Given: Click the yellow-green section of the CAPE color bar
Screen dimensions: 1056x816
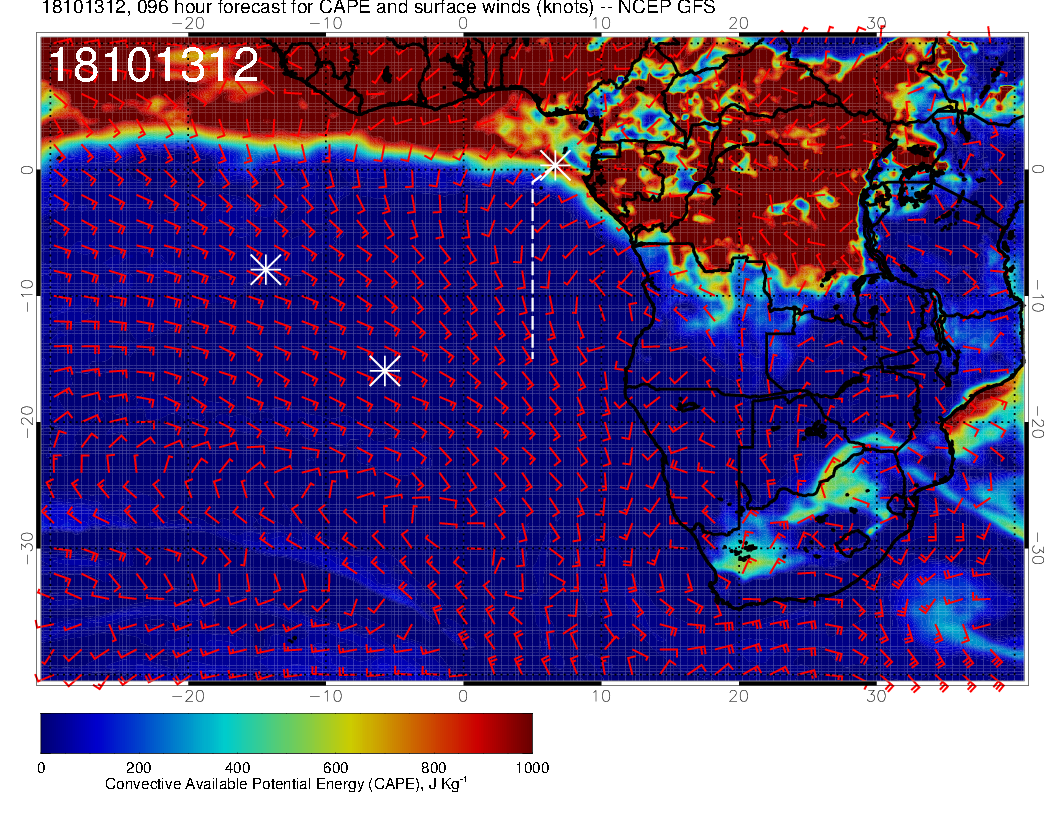Looking at the screenshot, I should [337, 733].
